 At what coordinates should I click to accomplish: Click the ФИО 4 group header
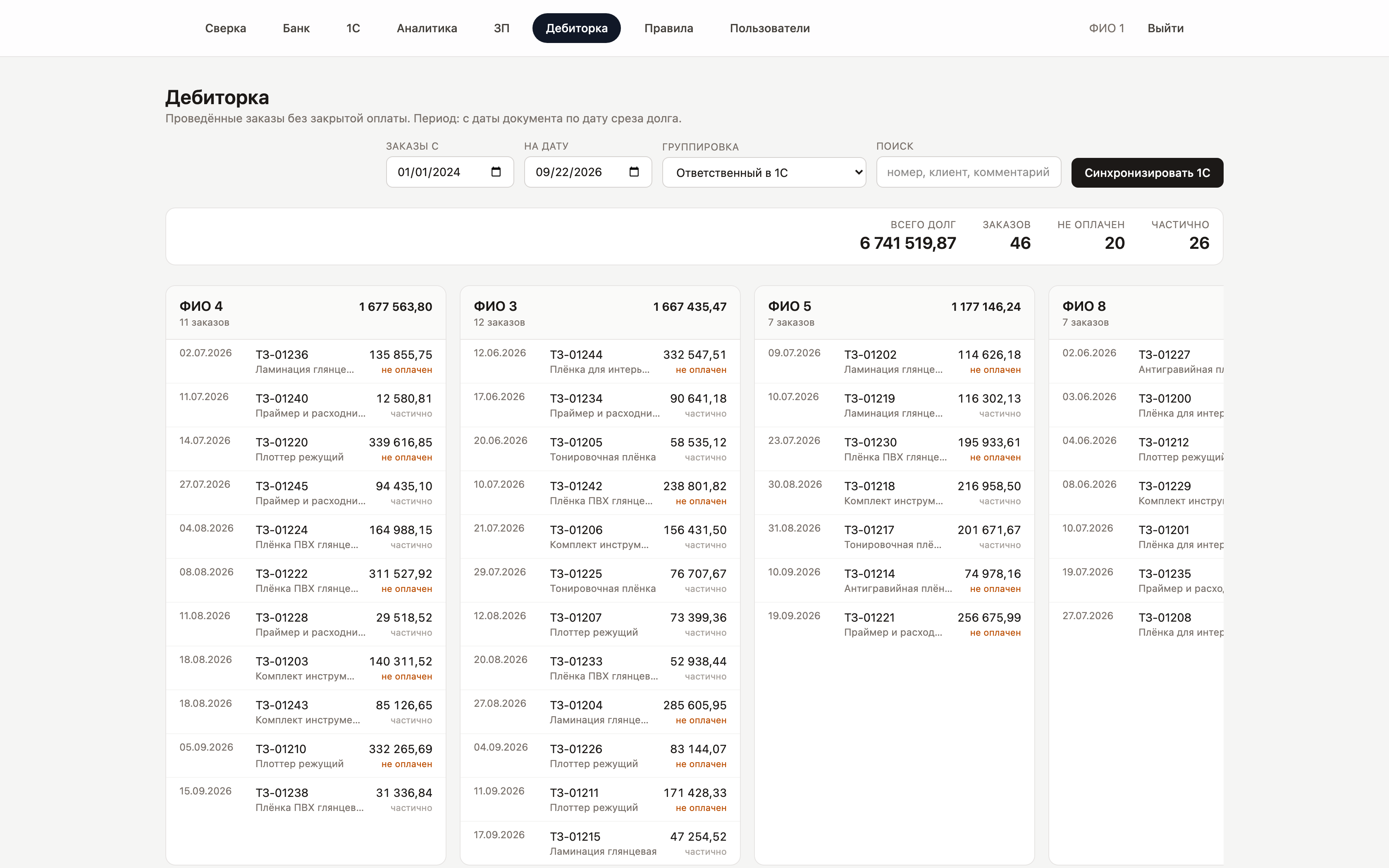306,313
